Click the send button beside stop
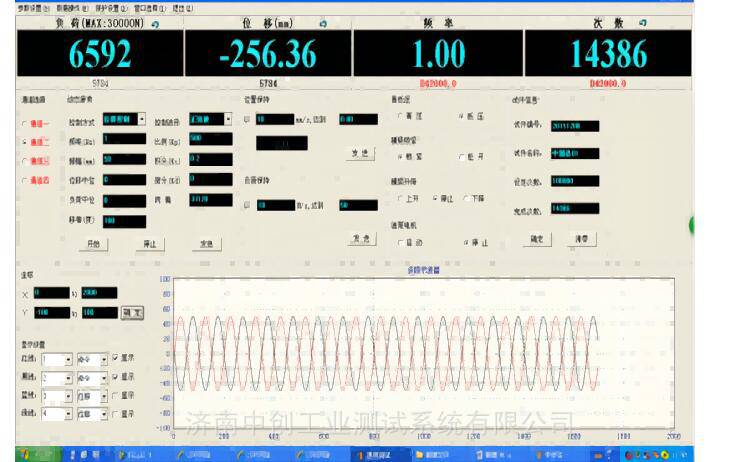 (207, 244)
